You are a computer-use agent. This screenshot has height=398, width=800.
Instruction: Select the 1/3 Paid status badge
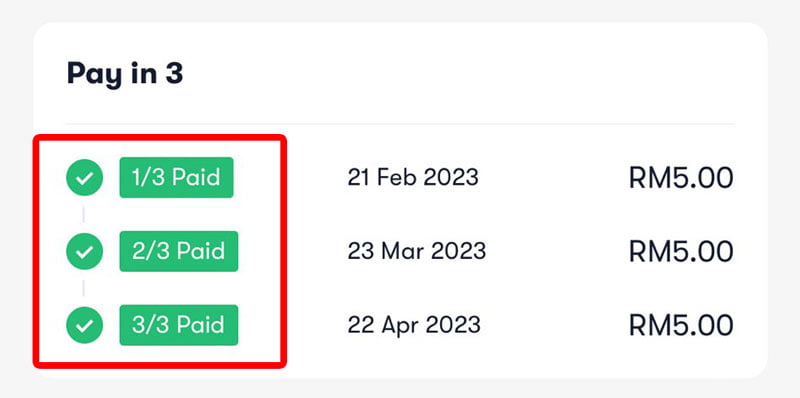point(177,178)
